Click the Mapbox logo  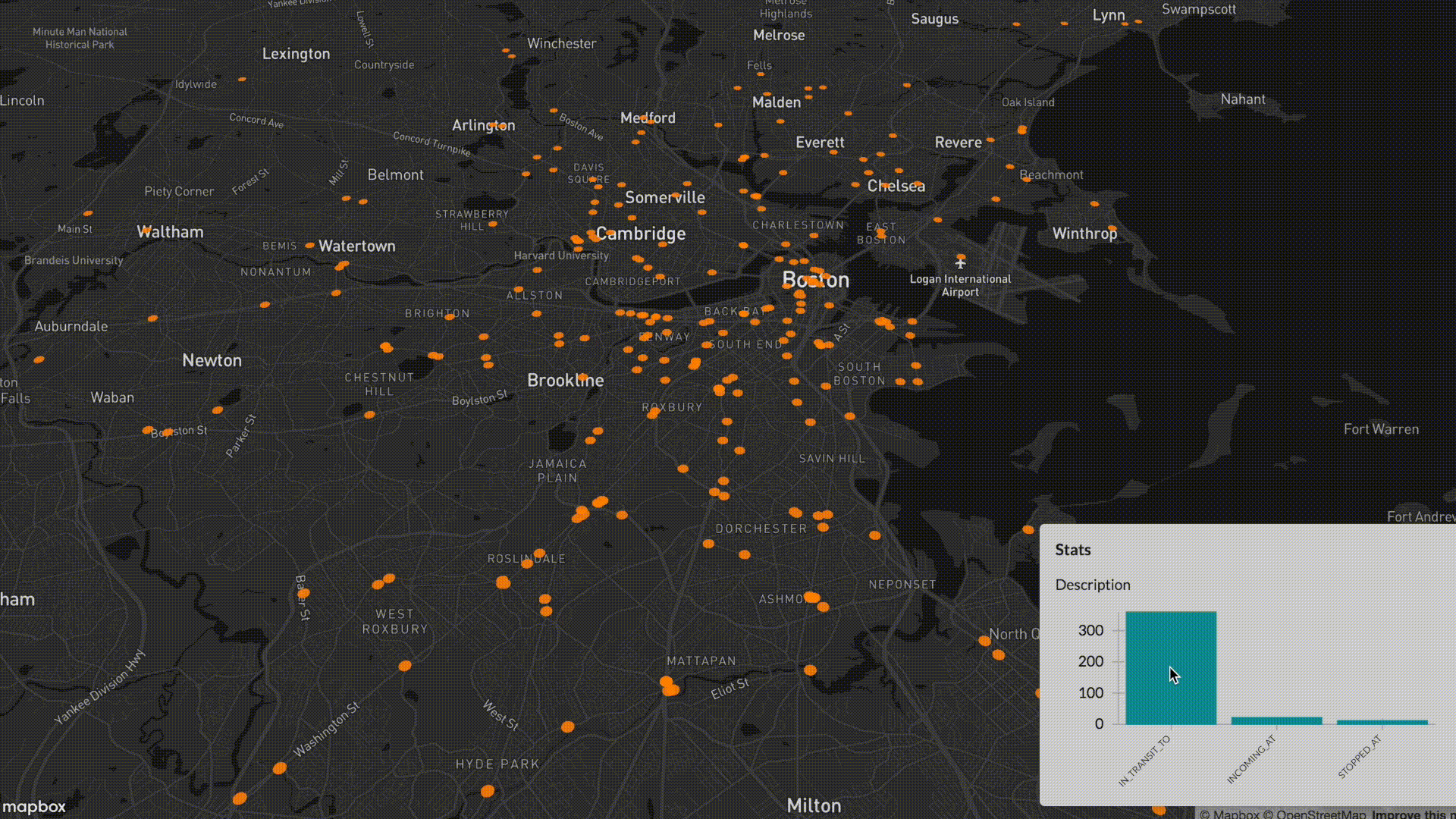coord(35,807)
